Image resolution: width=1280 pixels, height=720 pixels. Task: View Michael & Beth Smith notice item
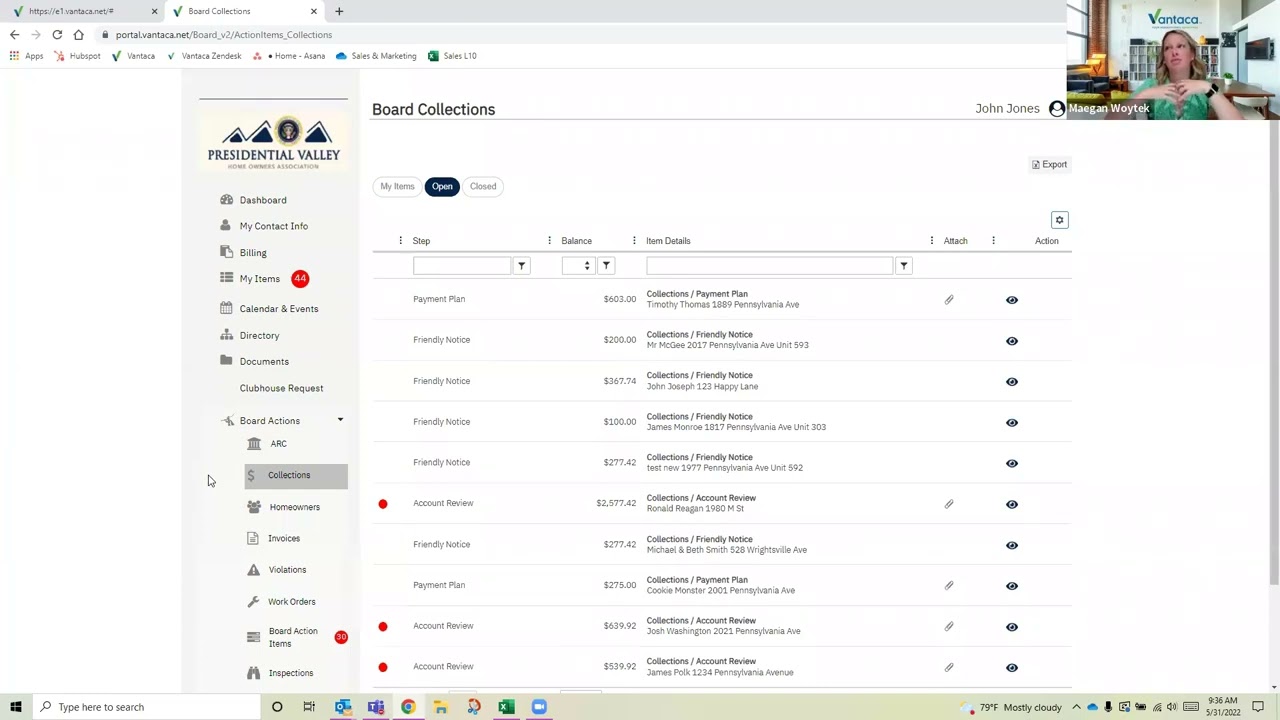pos(1012,545)
